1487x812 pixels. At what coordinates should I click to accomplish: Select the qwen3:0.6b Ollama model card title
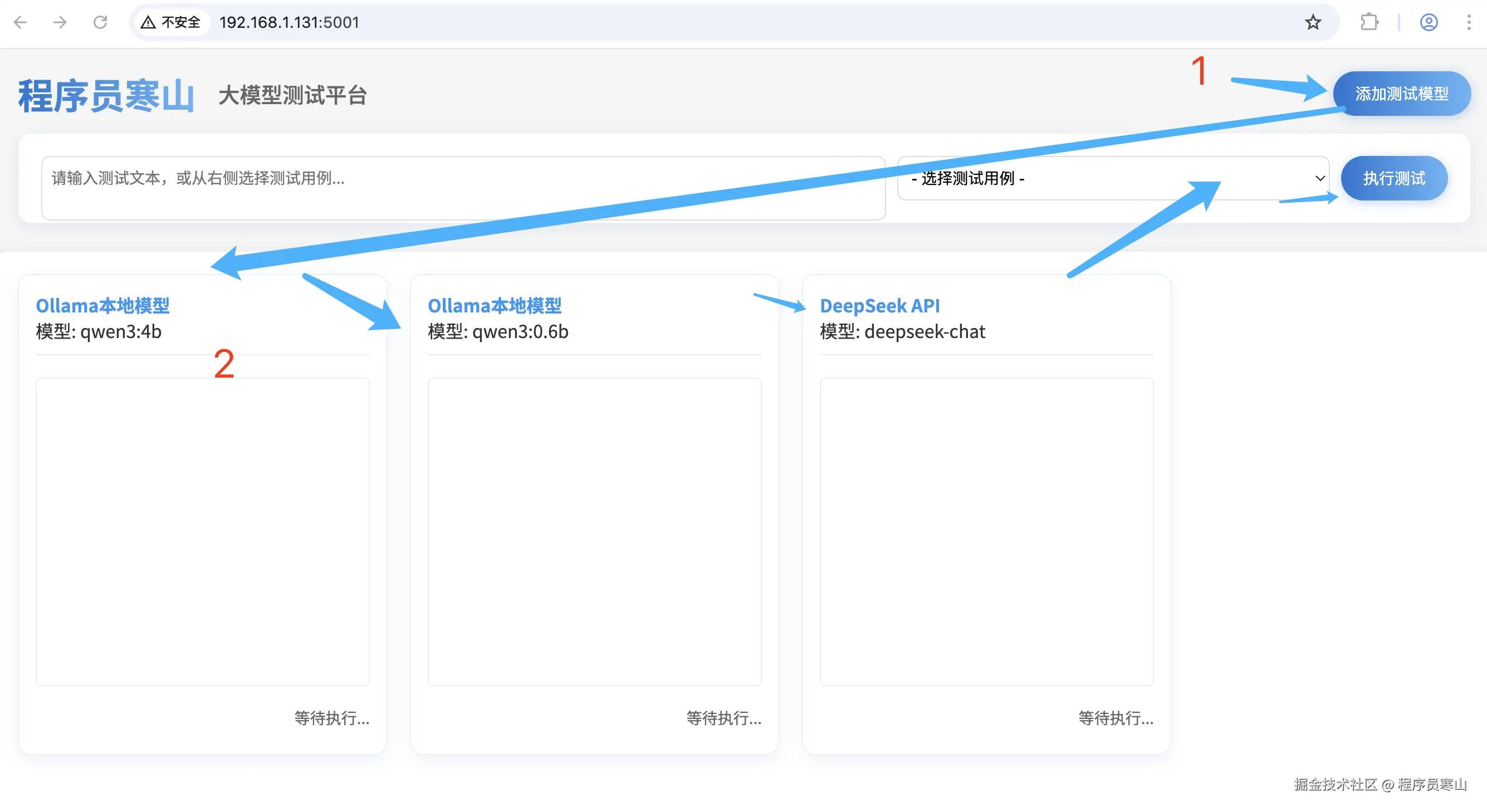pos(494,305)
